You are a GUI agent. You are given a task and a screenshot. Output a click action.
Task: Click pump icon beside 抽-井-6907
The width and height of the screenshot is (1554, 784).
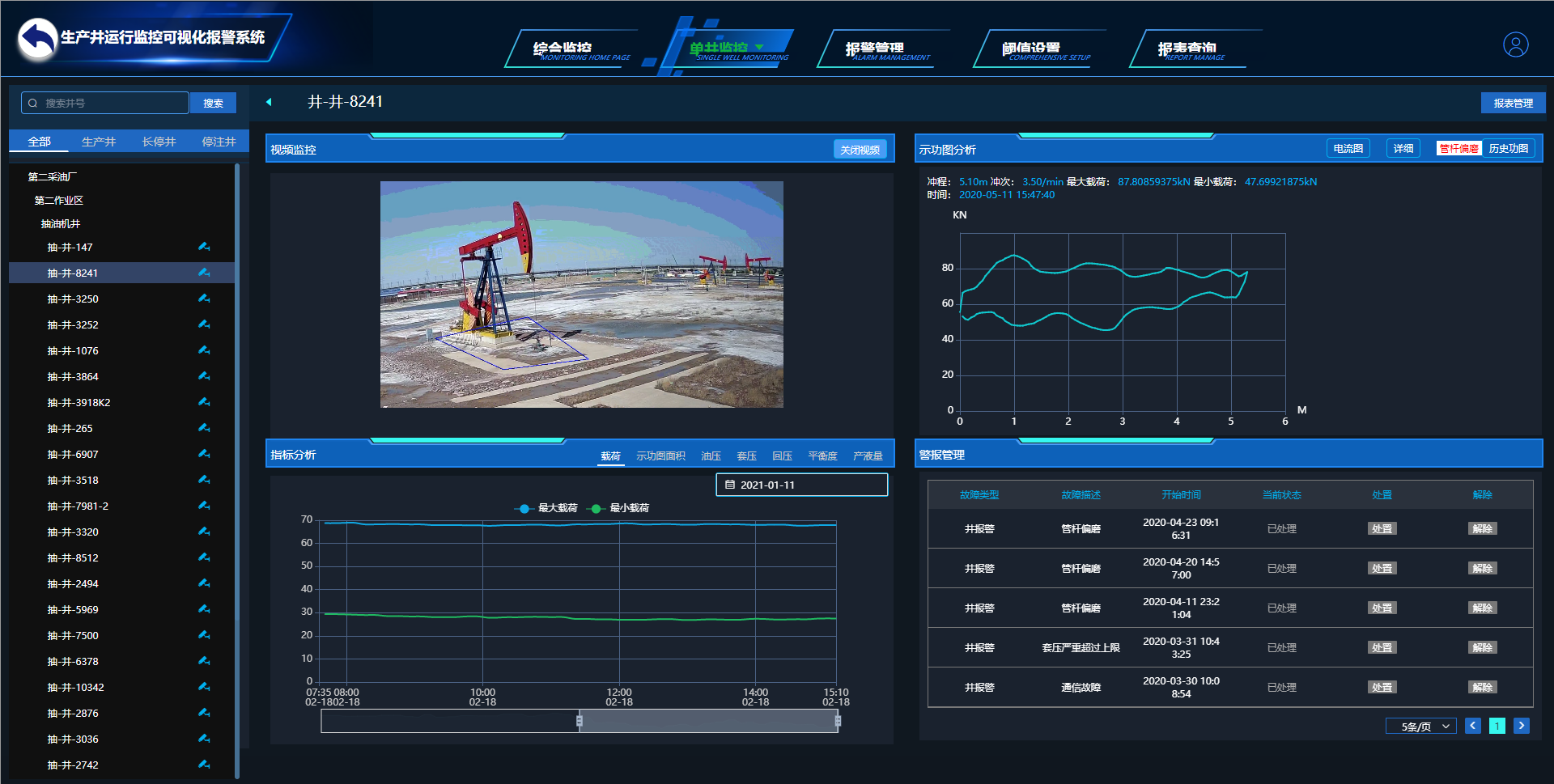click(x=204, y=454)
